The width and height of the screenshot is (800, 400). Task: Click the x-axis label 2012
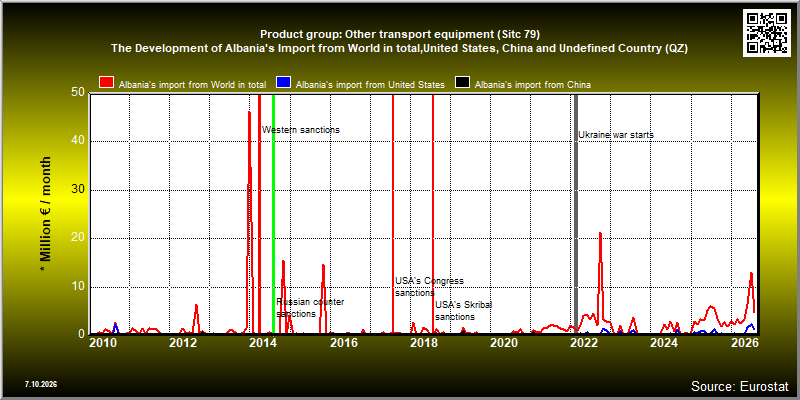[183, 343]
